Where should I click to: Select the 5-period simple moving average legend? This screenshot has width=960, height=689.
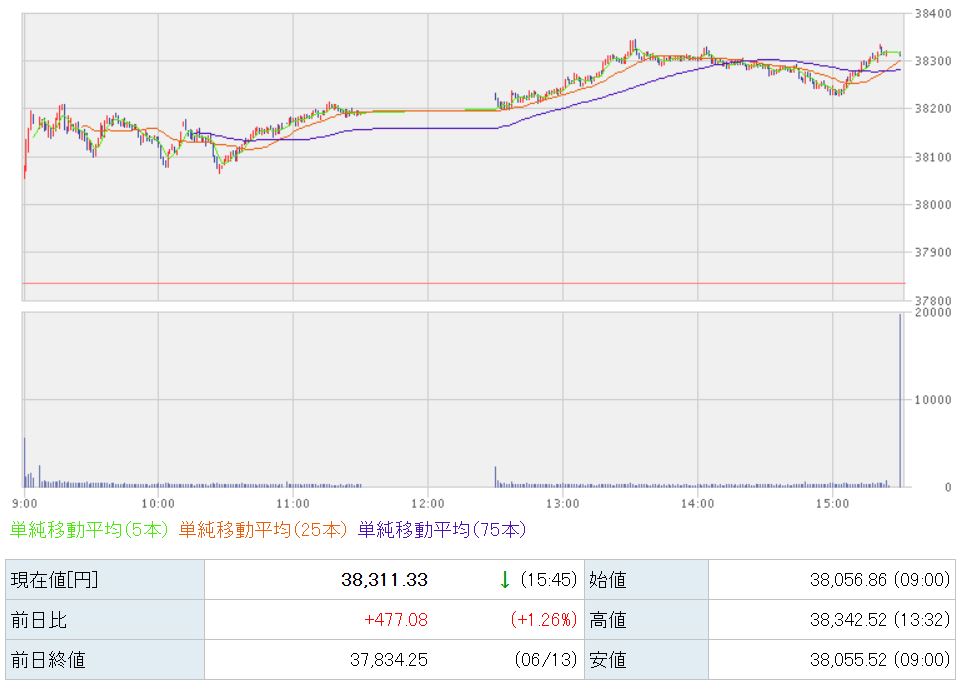(89, 529)
